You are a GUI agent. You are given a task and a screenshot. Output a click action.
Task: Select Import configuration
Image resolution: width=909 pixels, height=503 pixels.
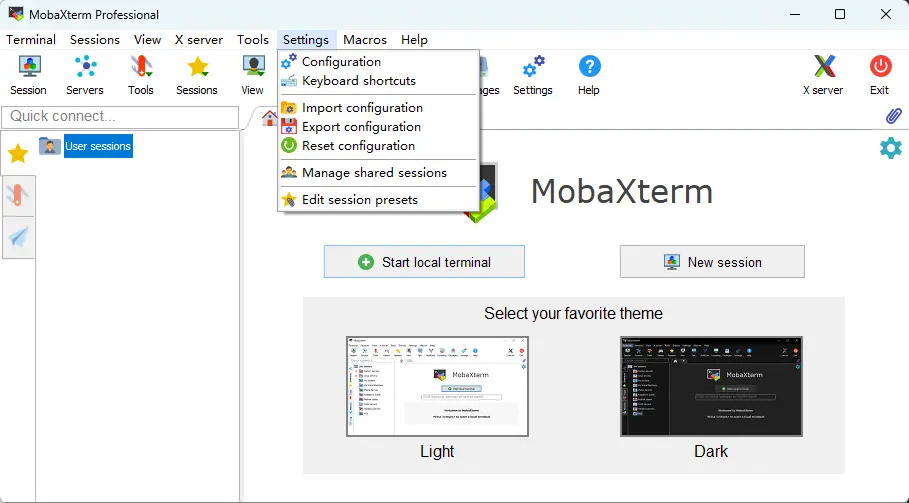379,108
